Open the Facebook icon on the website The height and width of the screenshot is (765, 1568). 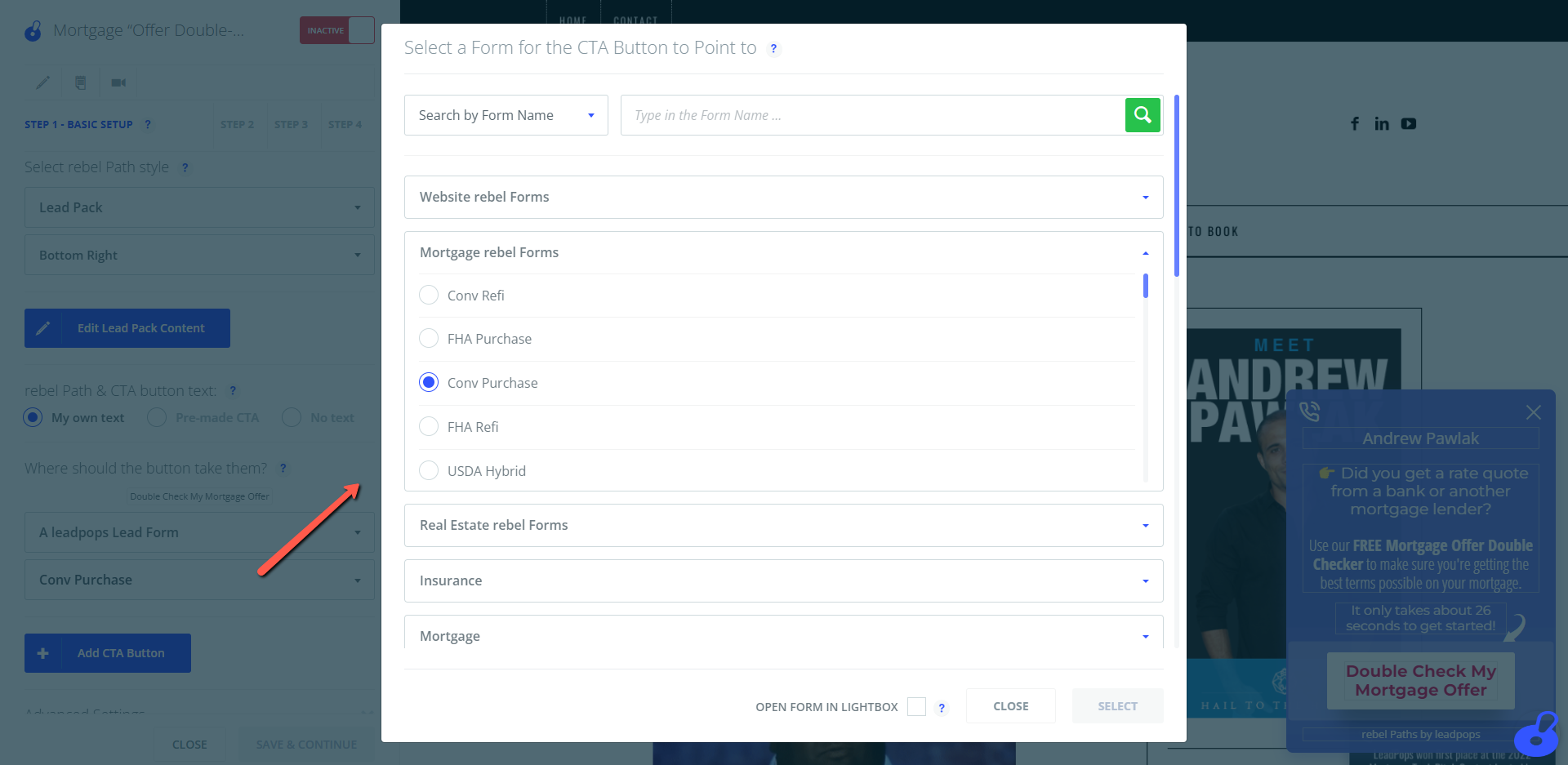[x=1355, y=123]
